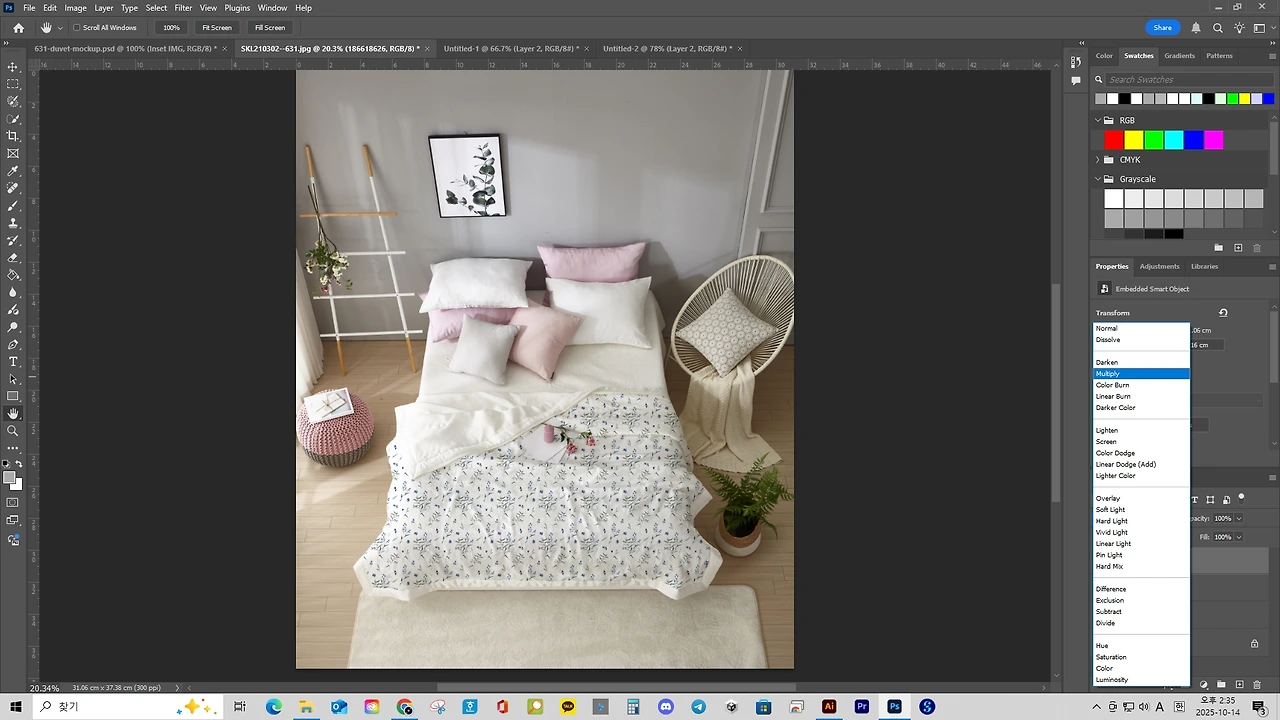Click the Fit Screen button

click(217, 27)
